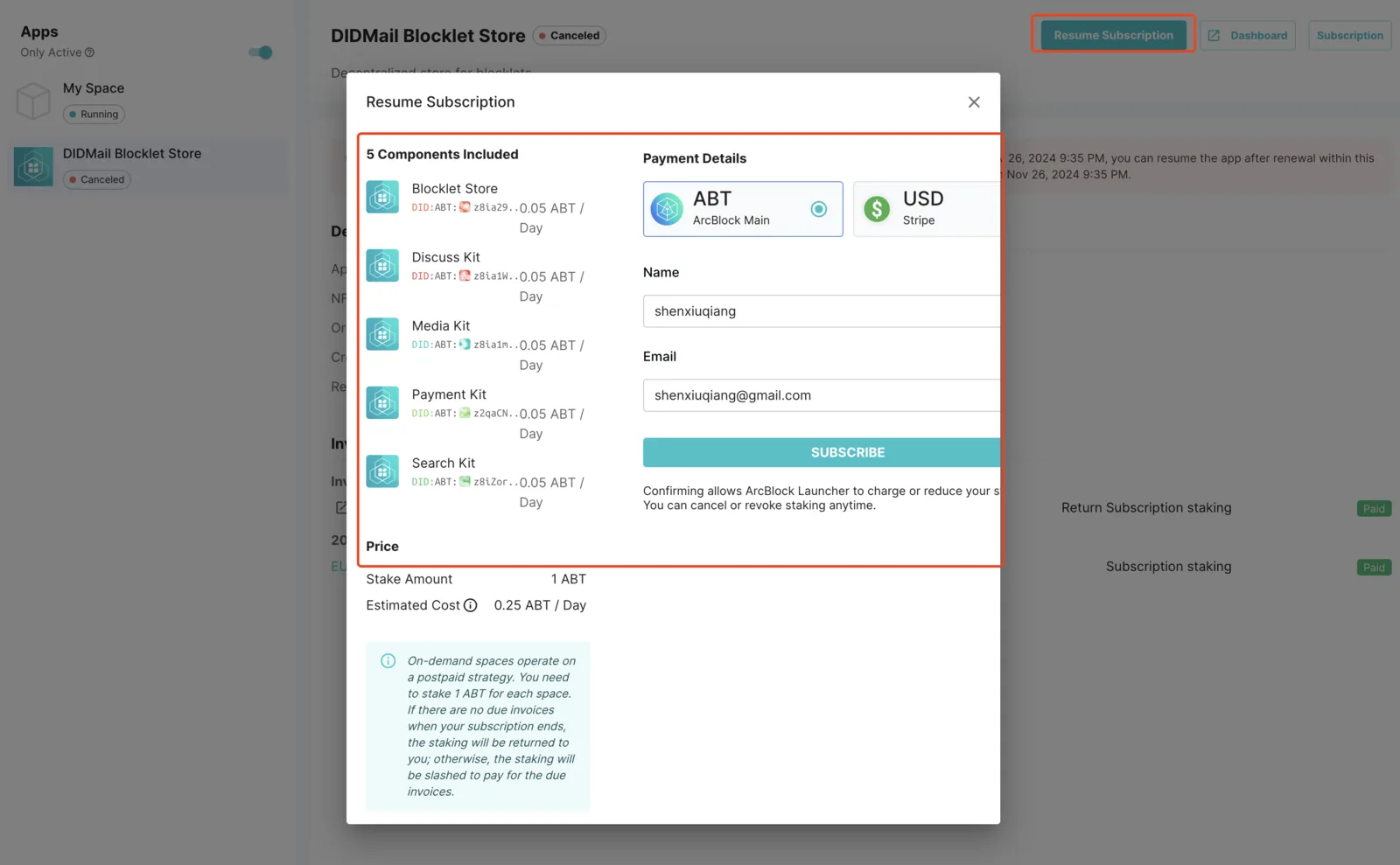This screenshot has width=1400, height=865.
Task: Click the Only Active help icon
Action: click(x=89, y=52)
